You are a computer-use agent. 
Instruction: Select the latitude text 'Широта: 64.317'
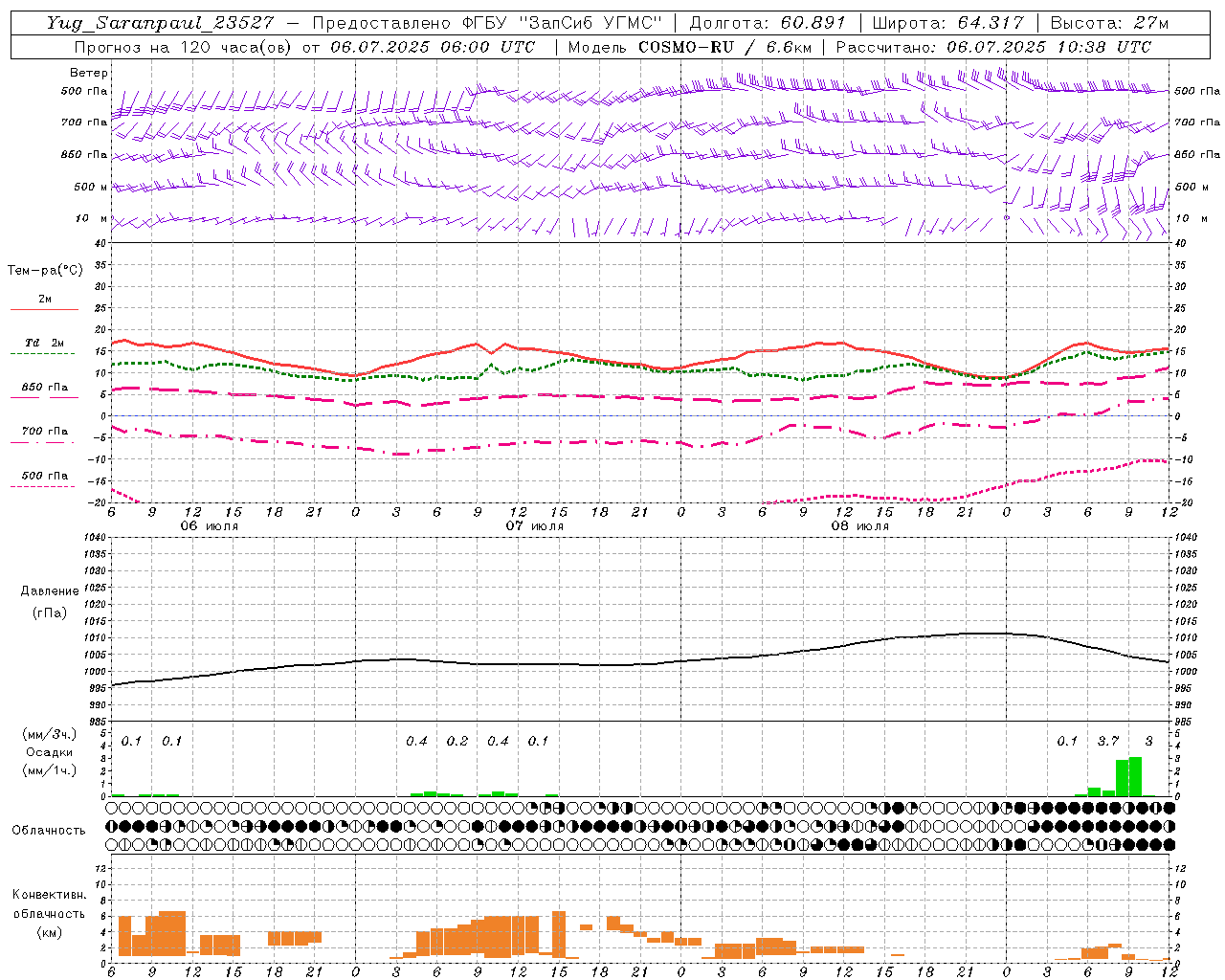click(948, 23)
